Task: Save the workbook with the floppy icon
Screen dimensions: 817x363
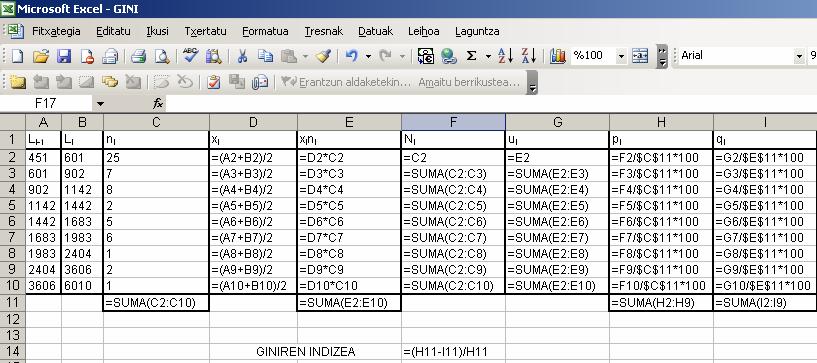Action: (x=64, y=56)
